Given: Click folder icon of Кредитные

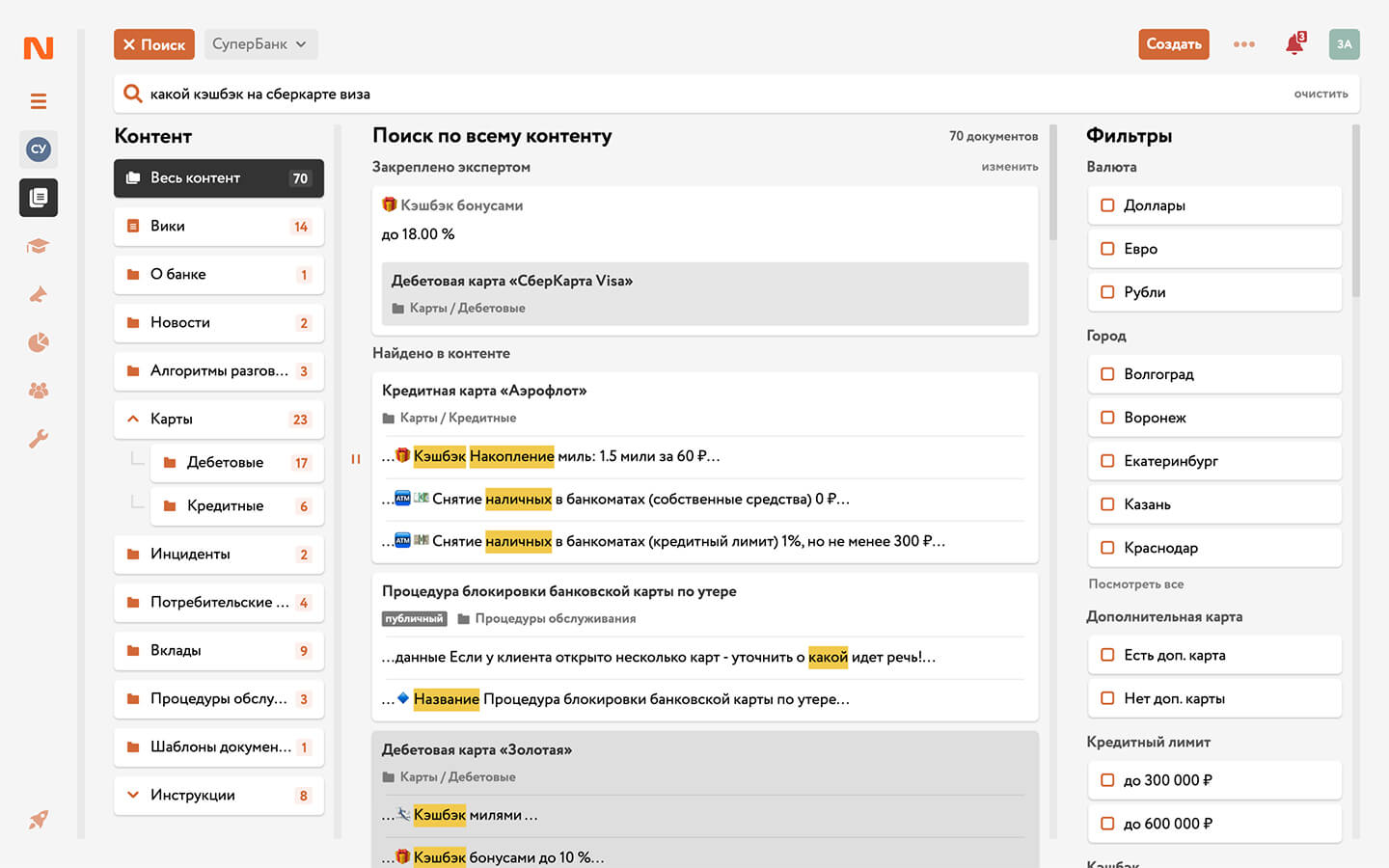Looking at the screenshot, I should point(170,506).
